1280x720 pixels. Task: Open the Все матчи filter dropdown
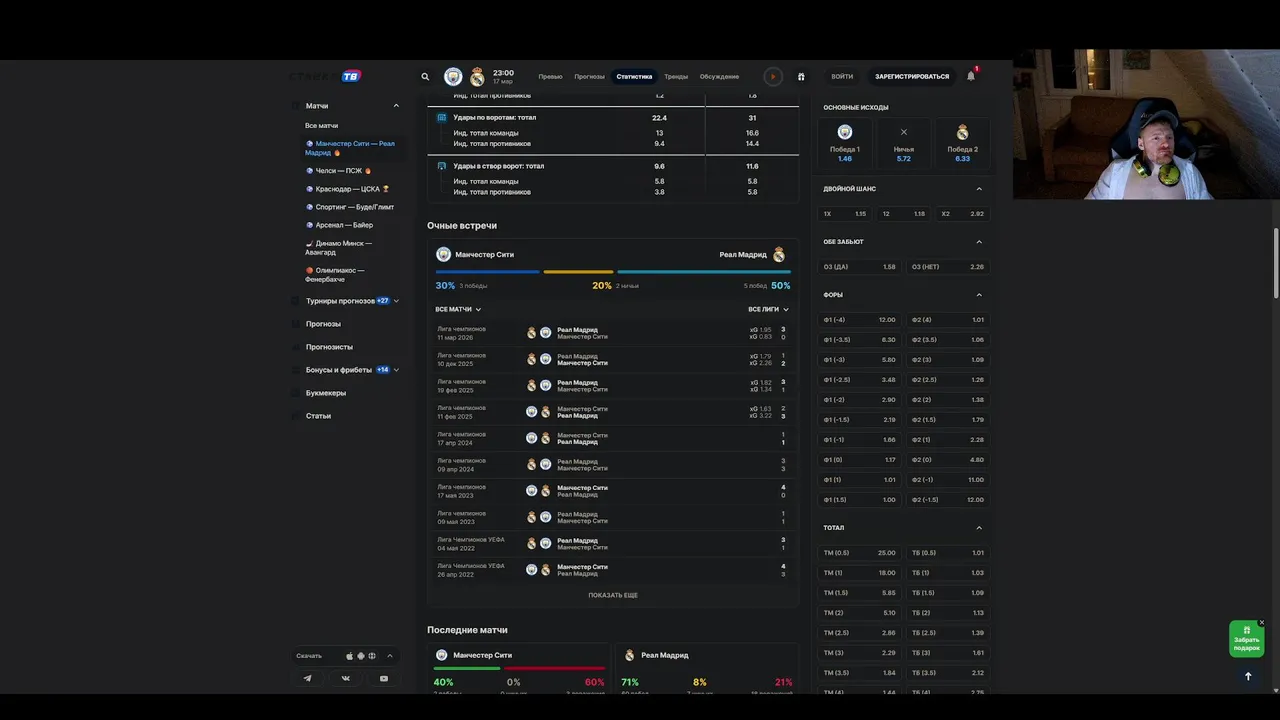click(458, 309)
